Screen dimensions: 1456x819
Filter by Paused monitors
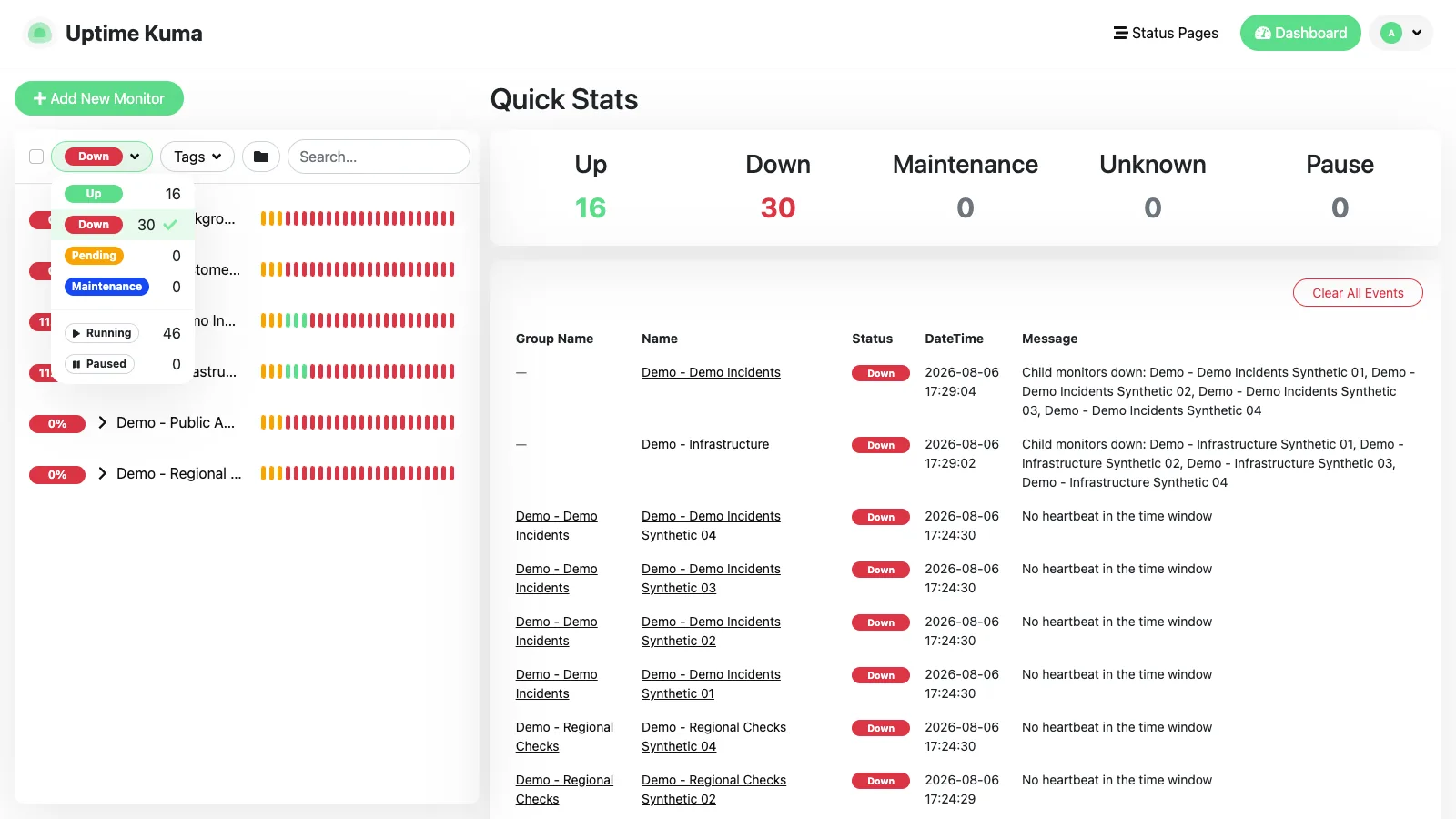click(123, 364)
